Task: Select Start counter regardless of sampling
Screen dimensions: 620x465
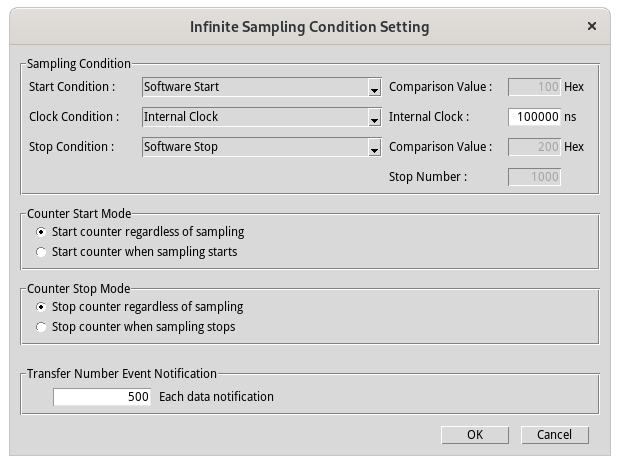Action: pyautogui.click(x=41, y=232)
